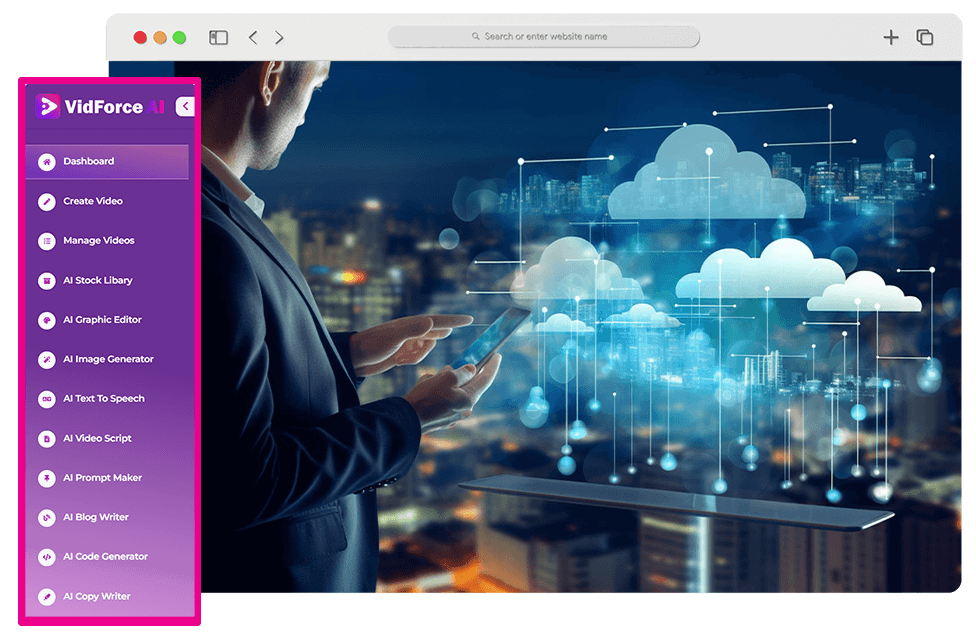Open Create Video from the sidebar
This screenshot has width=976, height=642.
(x=93, y=201)
